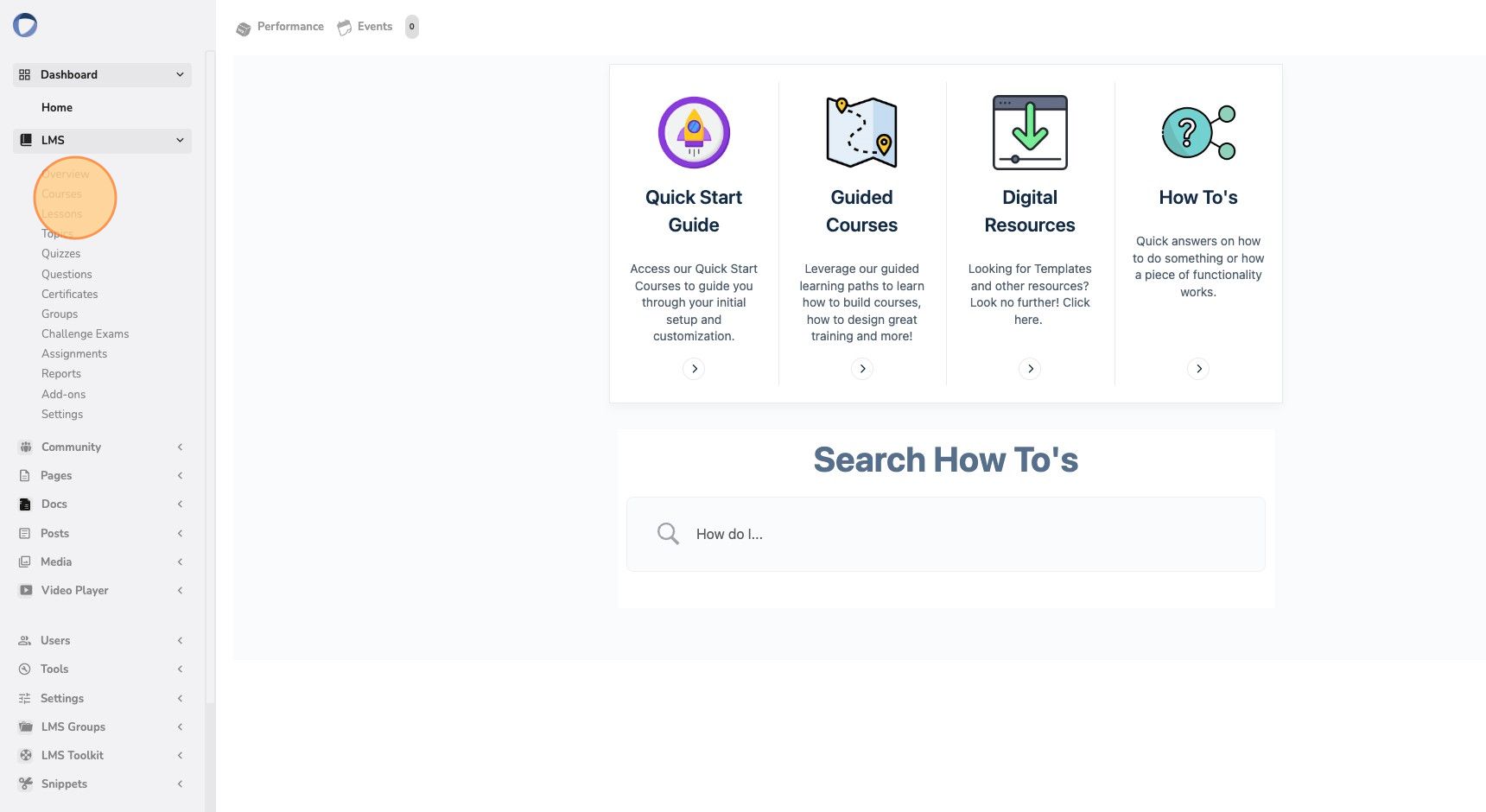The width and height of the screenshot is (1486, 812).
Task: Click the Quick Start Guide arrow button
Action: point(694,369)
